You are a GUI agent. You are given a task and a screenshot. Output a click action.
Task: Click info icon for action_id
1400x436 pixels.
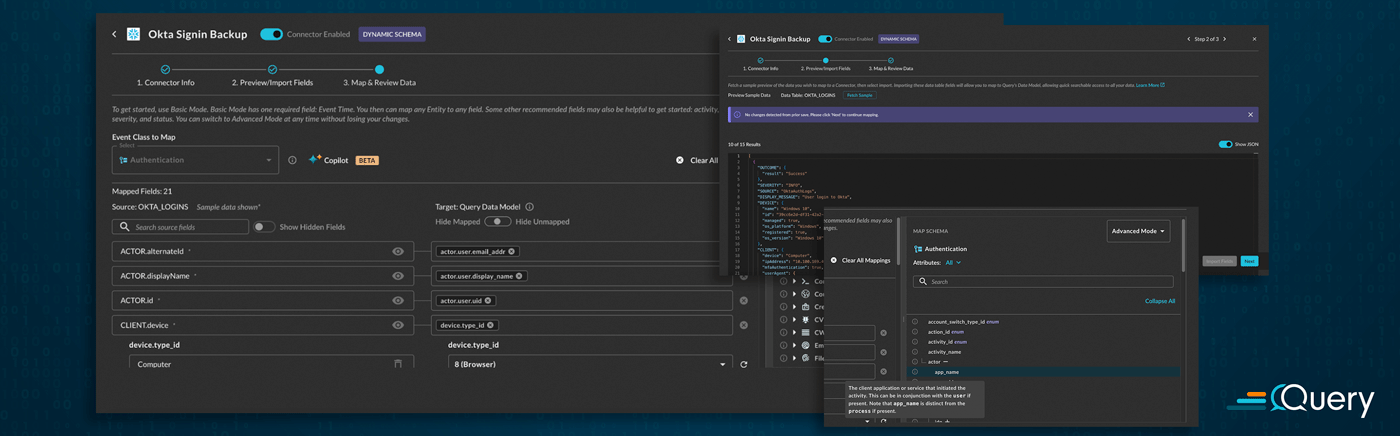[915, 332]
